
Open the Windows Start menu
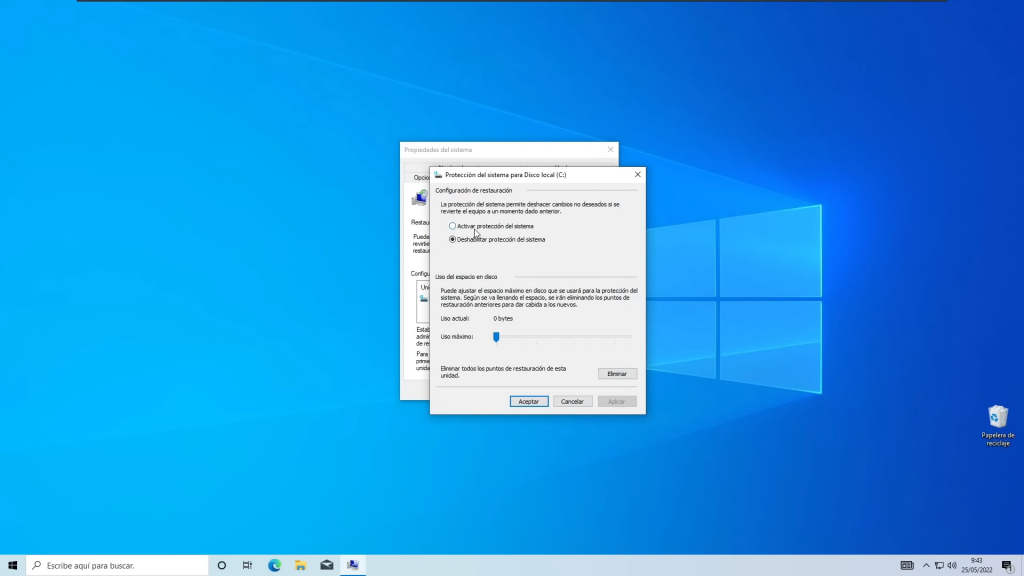tap(13, 565)
